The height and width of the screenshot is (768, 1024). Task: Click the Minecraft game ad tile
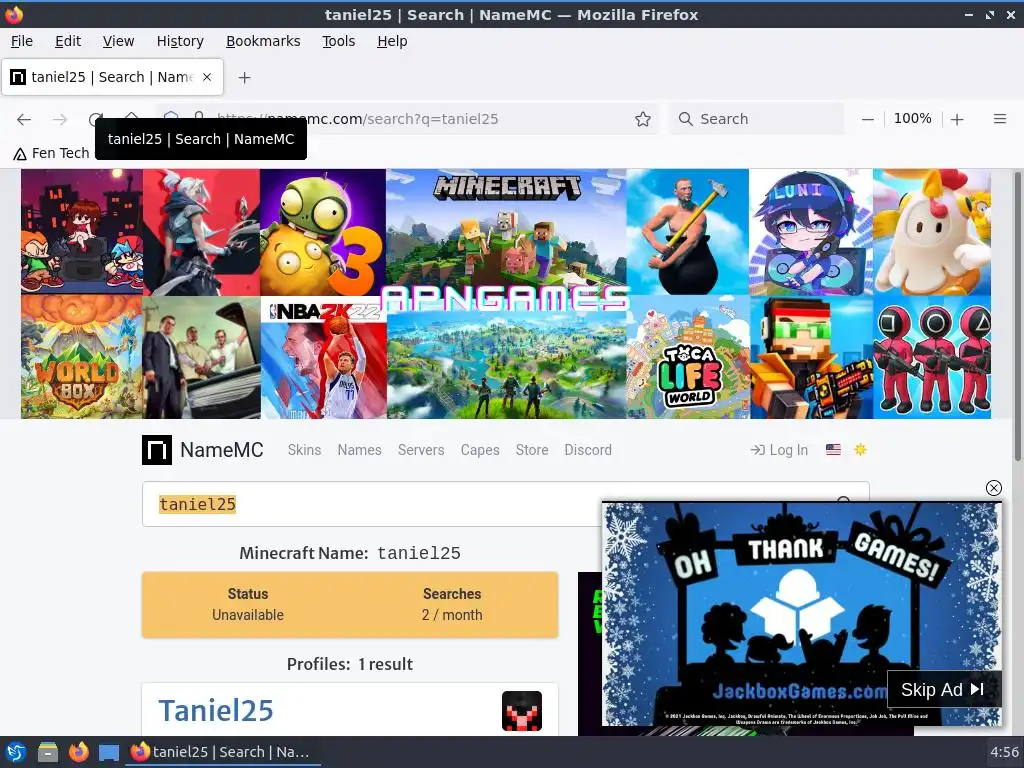pyautogui.click(x=505, y=229)
